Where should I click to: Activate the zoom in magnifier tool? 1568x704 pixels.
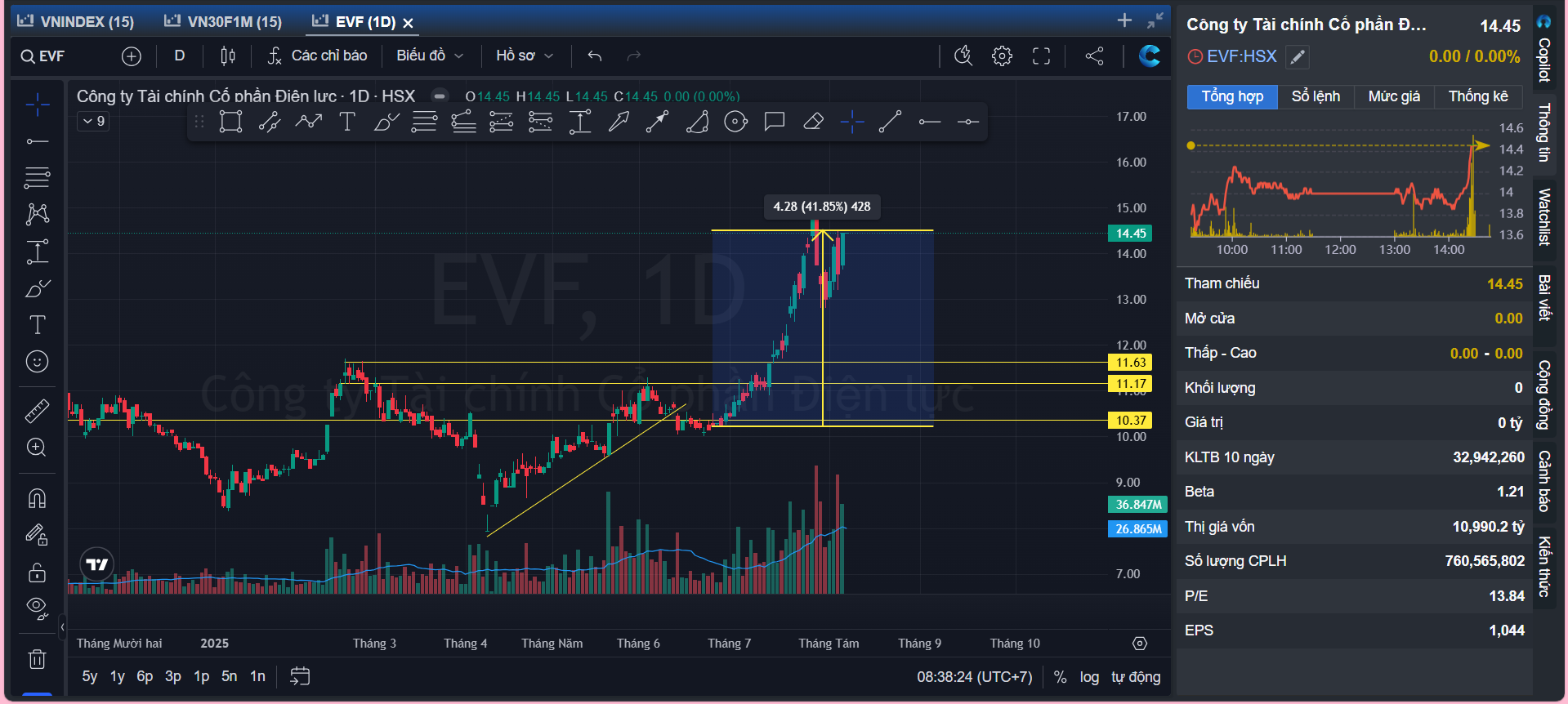tap(37, 448)
